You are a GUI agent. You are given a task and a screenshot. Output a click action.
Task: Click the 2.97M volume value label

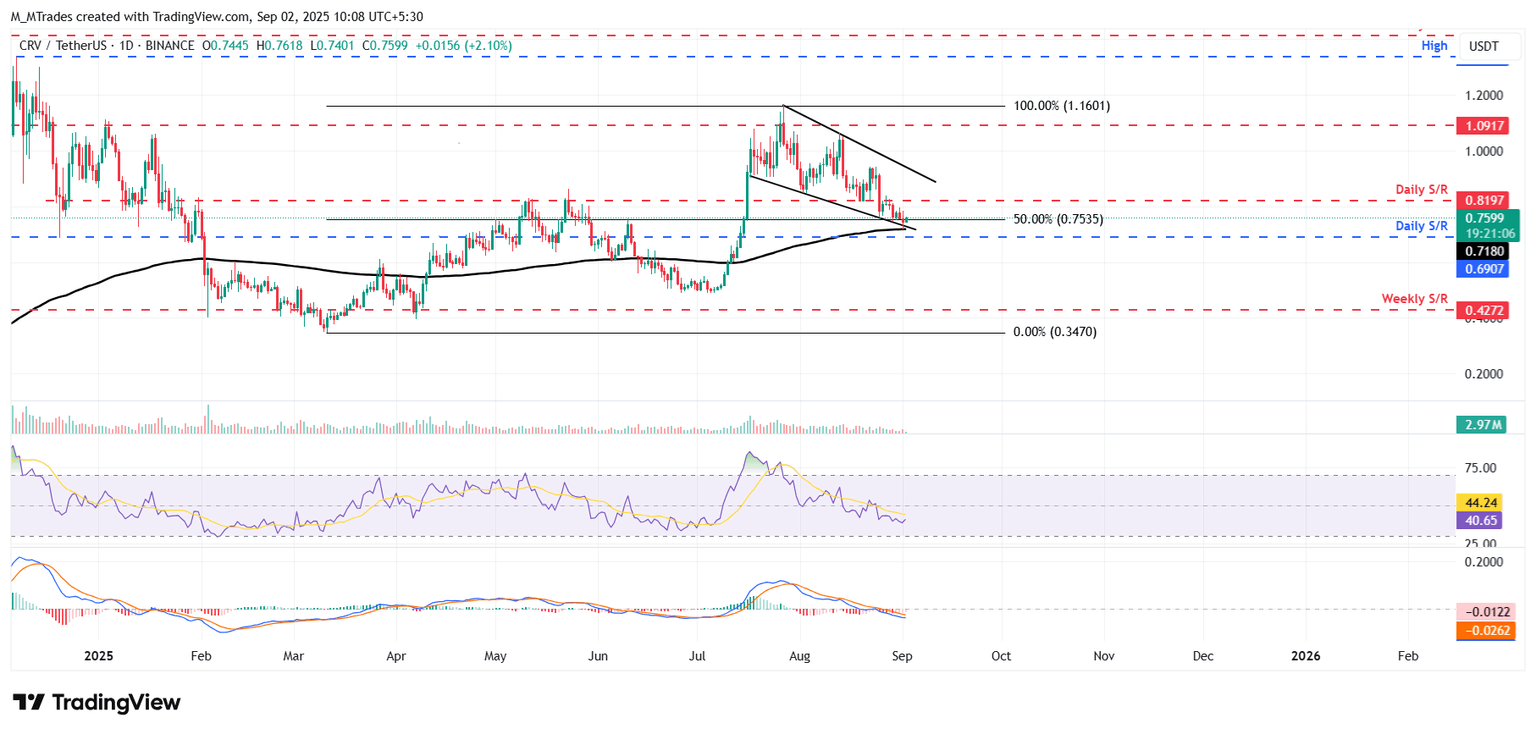click(x=1482, y=424)
